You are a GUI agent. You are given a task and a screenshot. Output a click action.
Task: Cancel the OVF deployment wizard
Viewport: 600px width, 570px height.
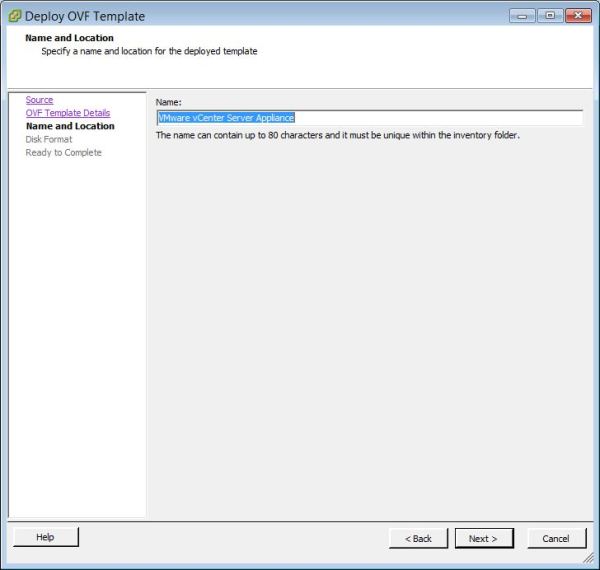click(x=556, y=538)
